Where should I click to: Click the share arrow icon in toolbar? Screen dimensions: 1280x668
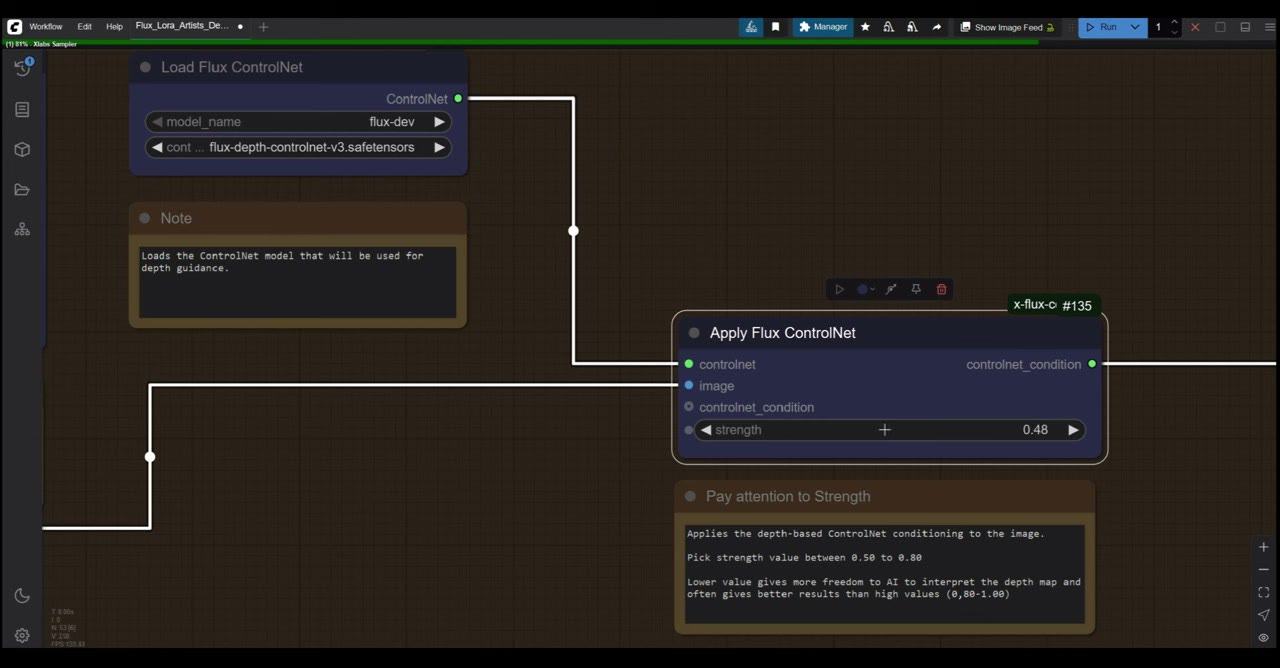click(x=936, y=27)
